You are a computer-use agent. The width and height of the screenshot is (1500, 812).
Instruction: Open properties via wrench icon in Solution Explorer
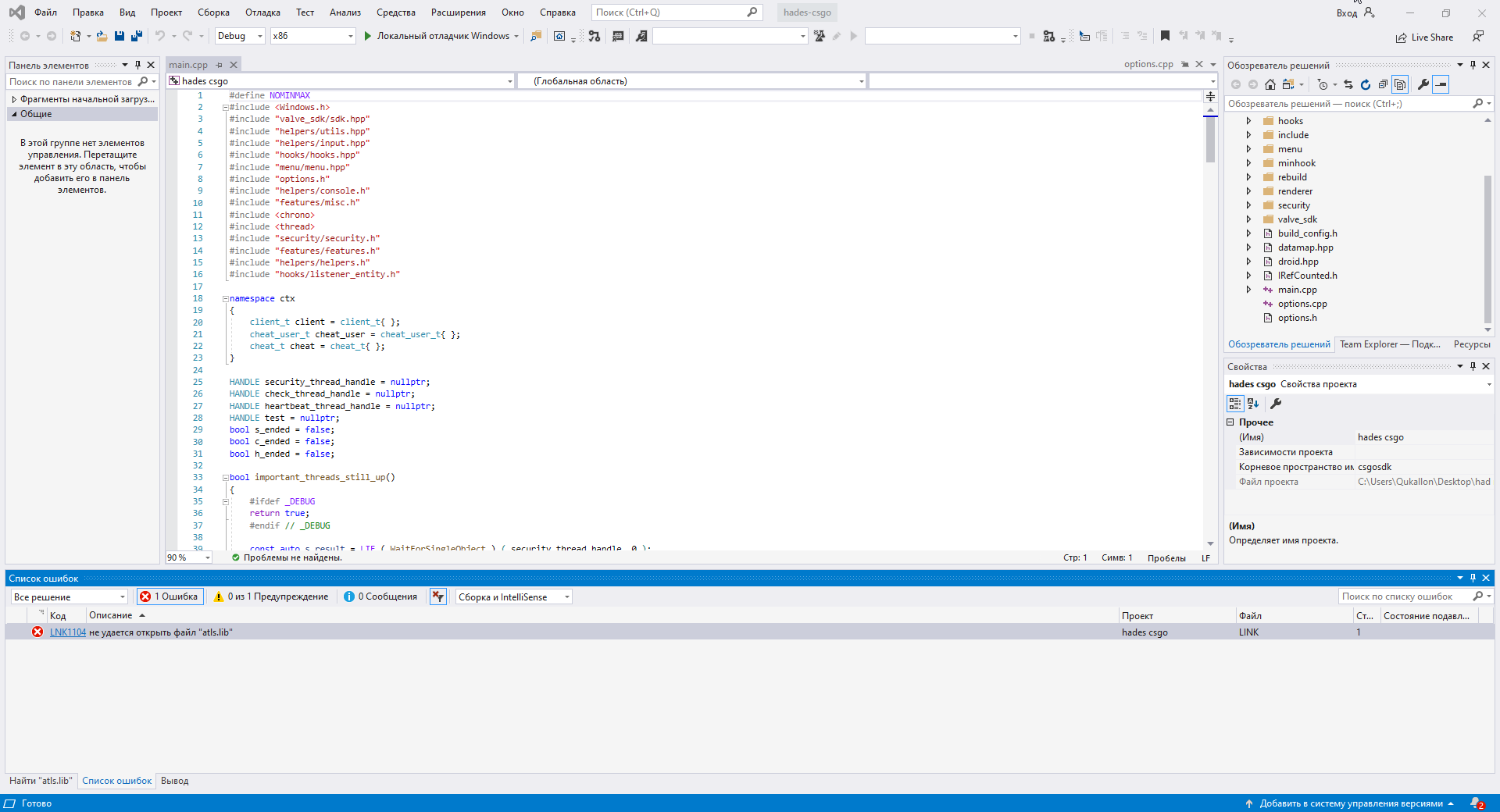click(x=1423, y=84)
